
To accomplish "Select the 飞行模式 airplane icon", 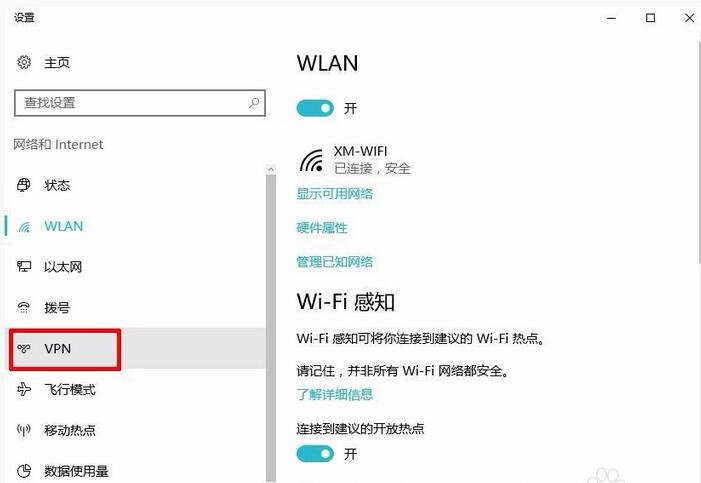I will coord(24,389).
